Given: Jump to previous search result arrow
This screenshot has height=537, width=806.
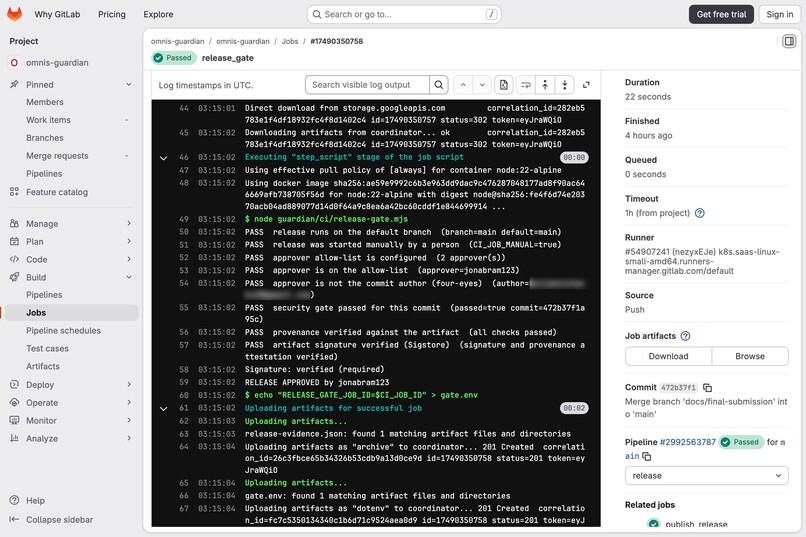Looking at the screenshot, I should pyautogui.click(x=463, y=85).
